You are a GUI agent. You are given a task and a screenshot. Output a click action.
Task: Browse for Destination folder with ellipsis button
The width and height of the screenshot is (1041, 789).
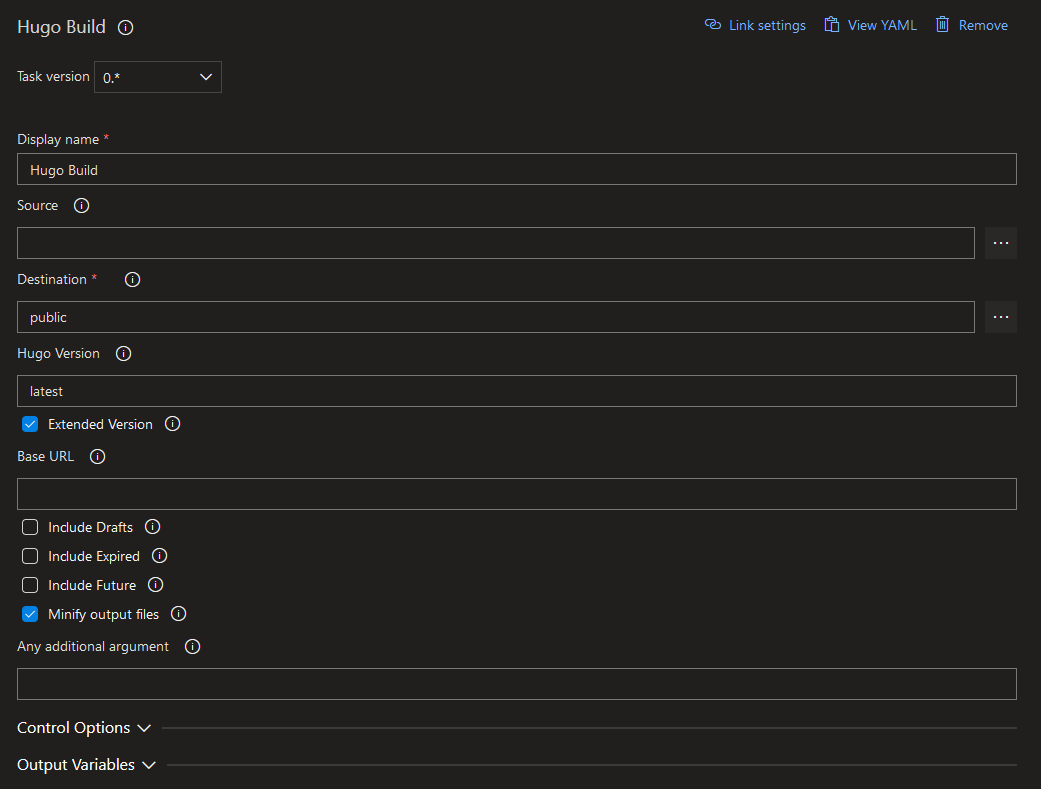point(1001,317)
